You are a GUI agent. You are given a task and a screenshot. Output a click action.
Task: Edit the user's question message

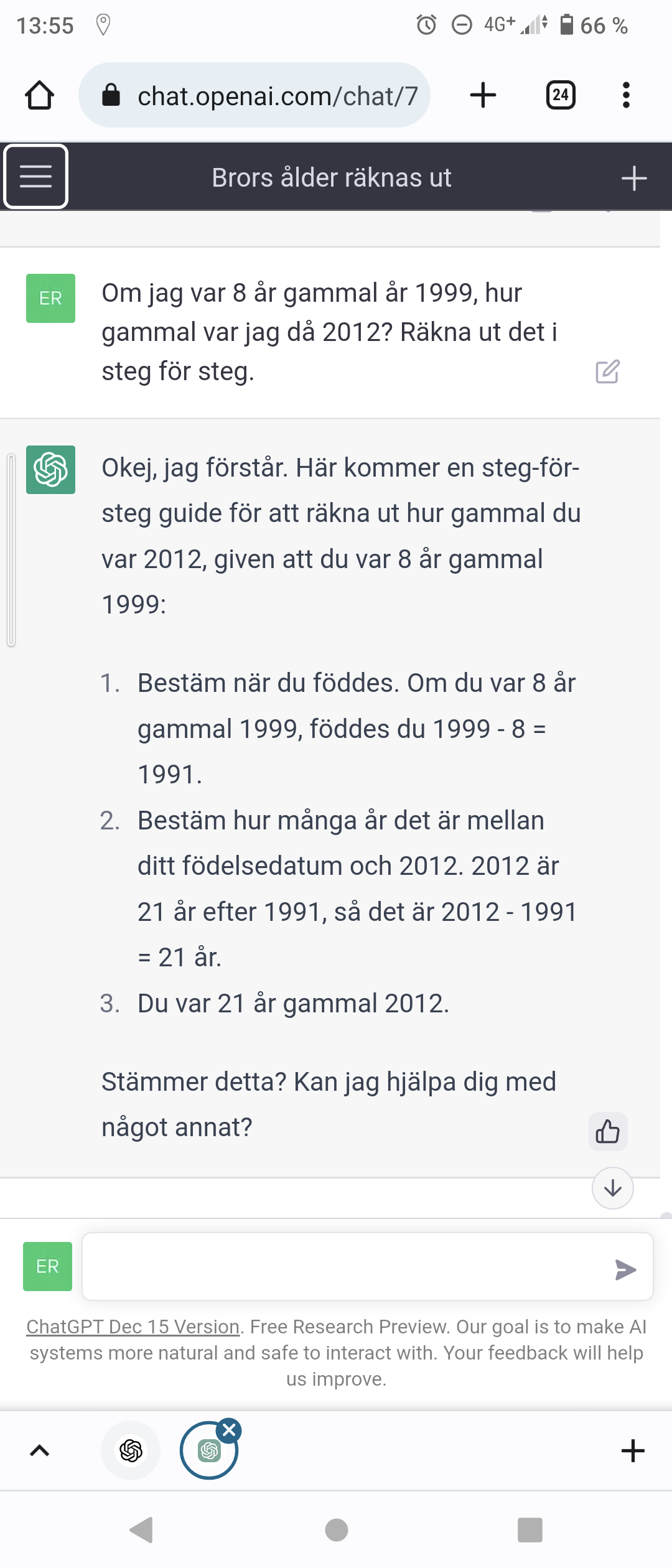coord(607,371)
